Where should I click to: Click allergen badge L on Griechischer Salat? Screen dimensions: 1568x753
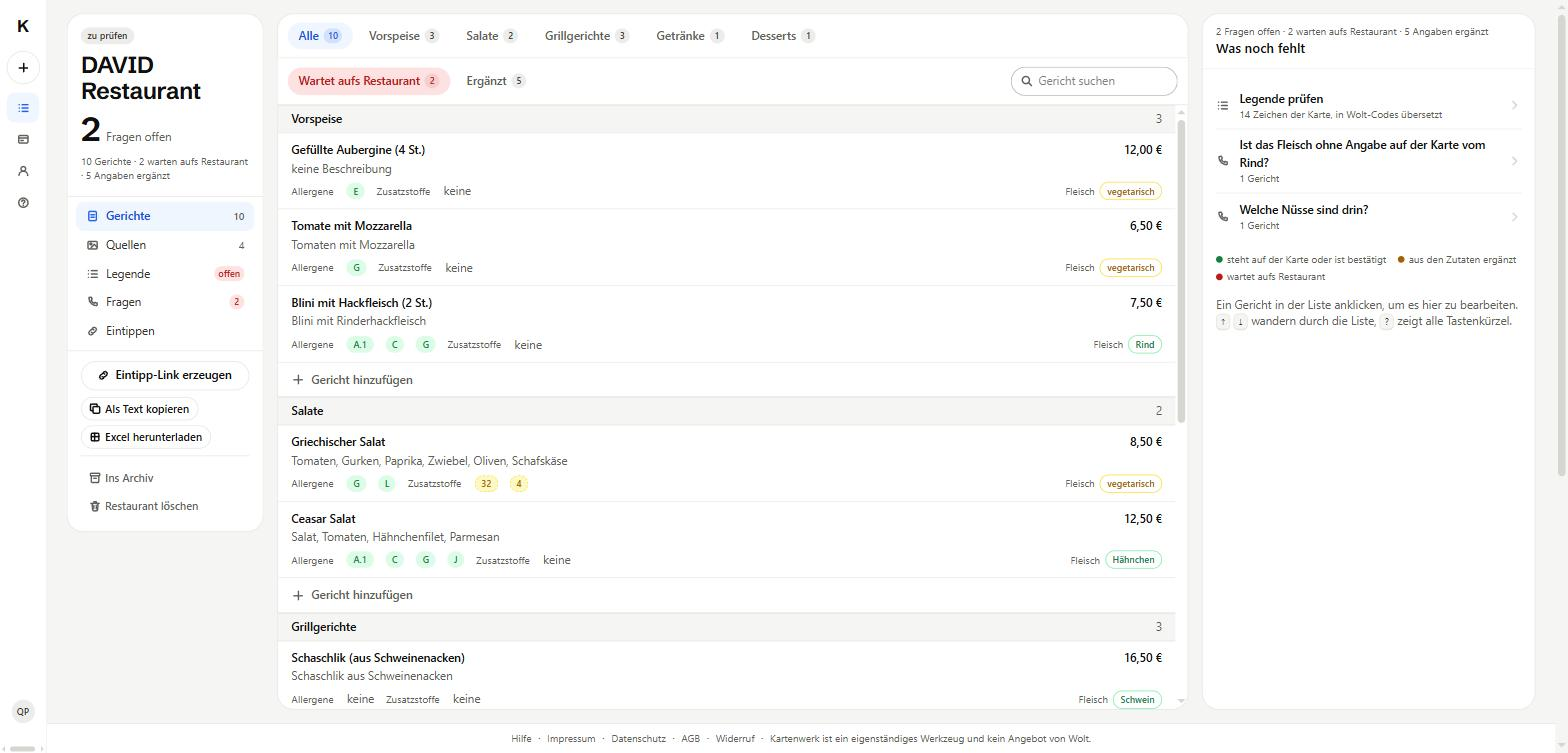(x=387, y=484)
